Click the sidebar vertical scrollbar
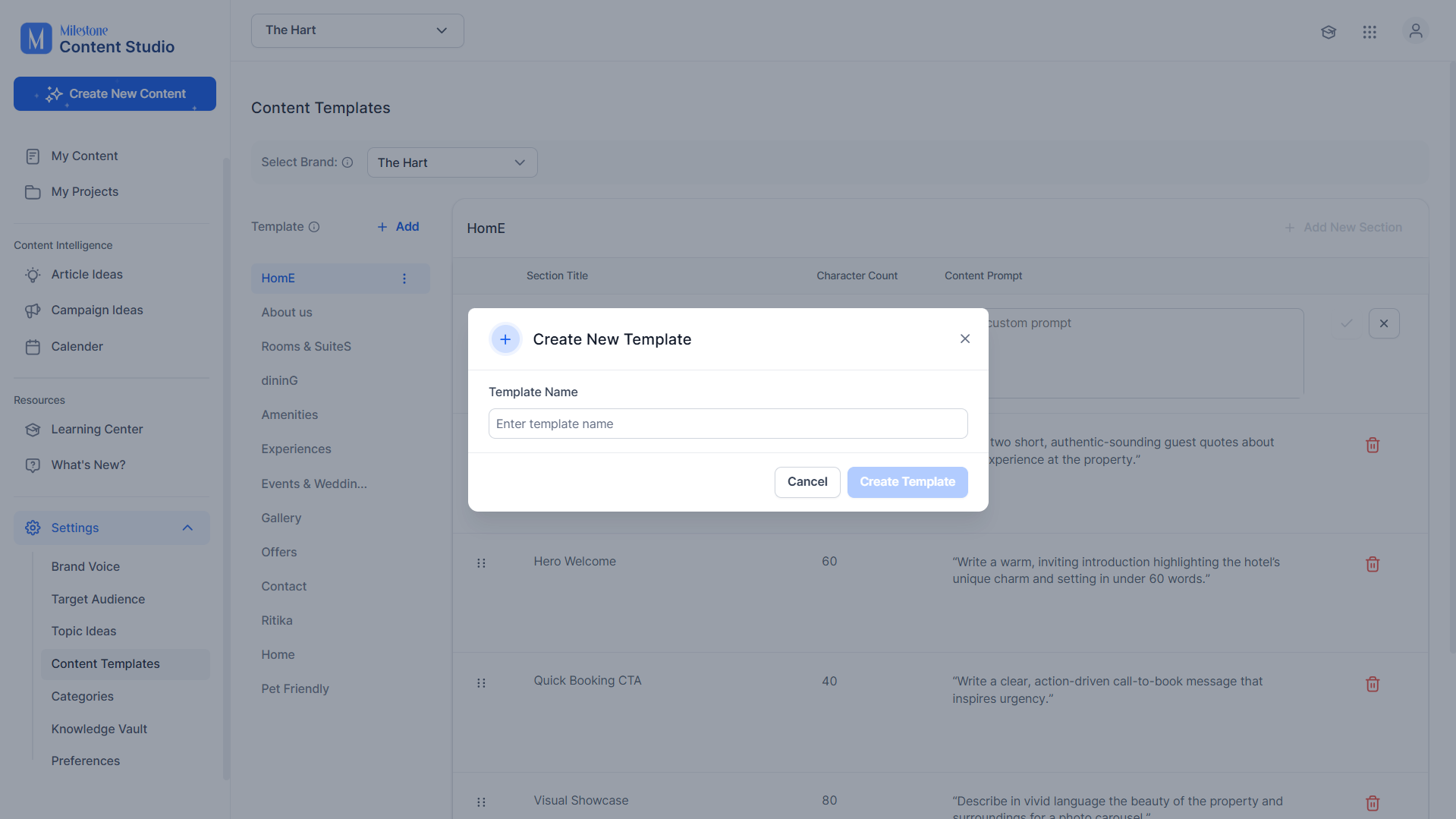Screen dimensions: 1456x819 click(225, 468)
